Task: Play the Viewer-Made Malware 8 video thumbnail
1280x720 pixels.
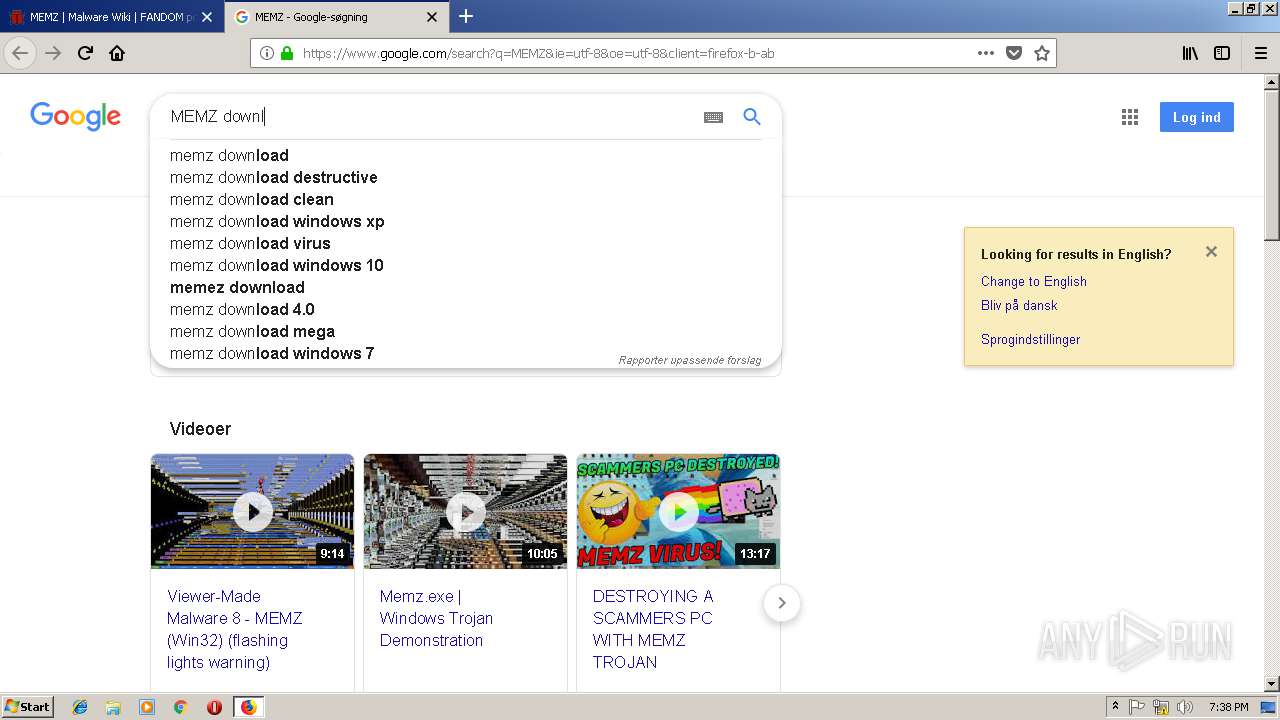Action: (252, 511)
